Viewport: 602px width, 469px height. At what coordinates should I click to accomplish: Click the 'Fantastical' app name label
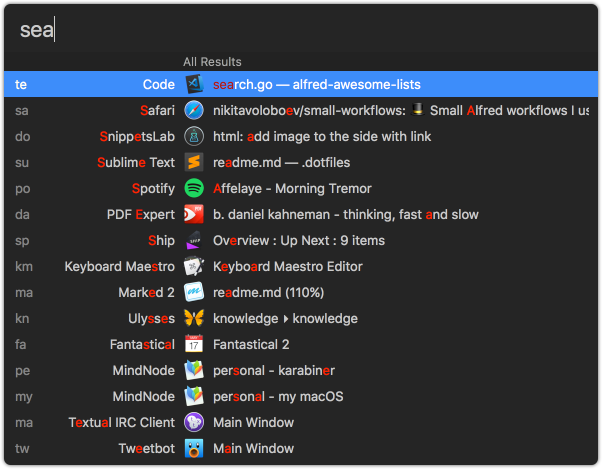tap(142, 345)
